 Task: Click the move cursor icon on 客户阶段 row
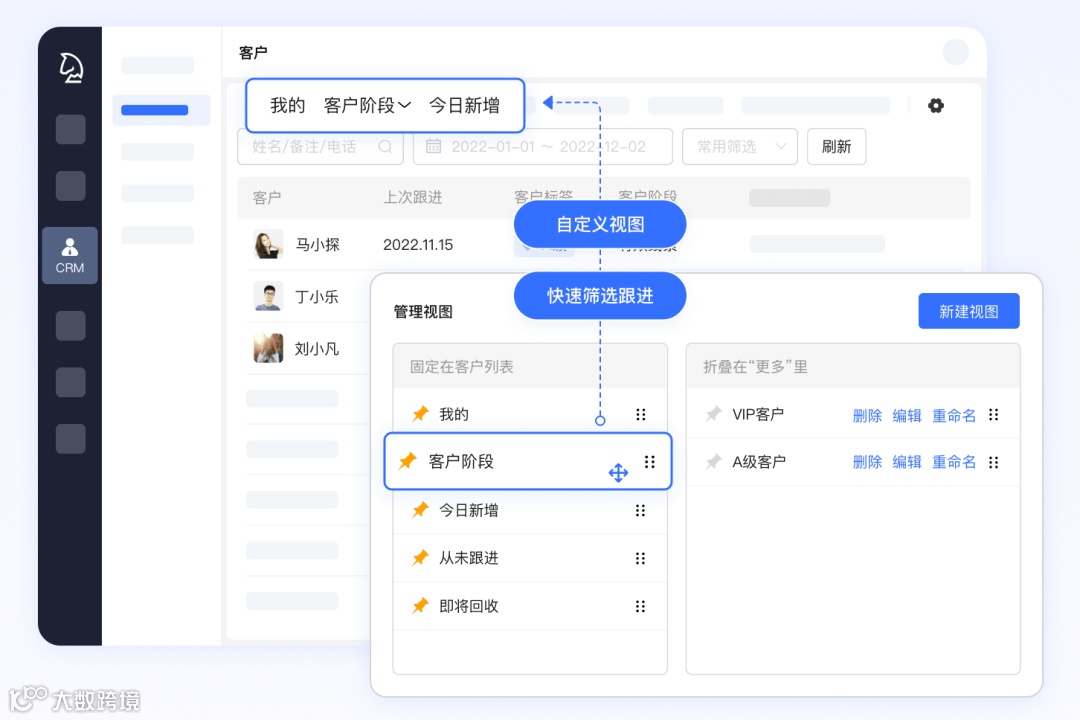[x=618, y=471]
